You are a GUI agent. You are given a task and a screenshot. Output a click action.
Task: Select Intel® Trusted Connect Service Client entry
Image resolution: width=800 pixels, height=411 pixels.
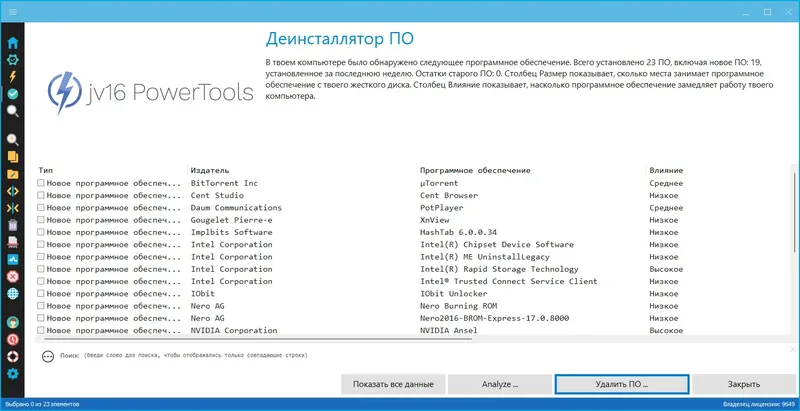click(508, 281)
